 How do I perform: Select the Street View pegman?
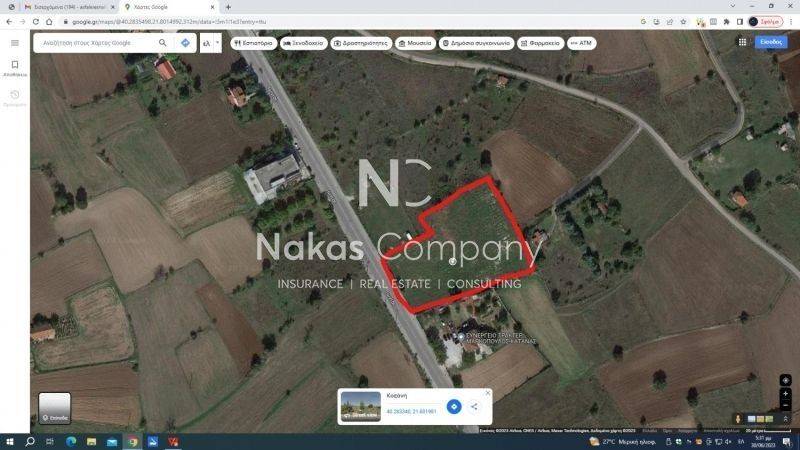737,419
